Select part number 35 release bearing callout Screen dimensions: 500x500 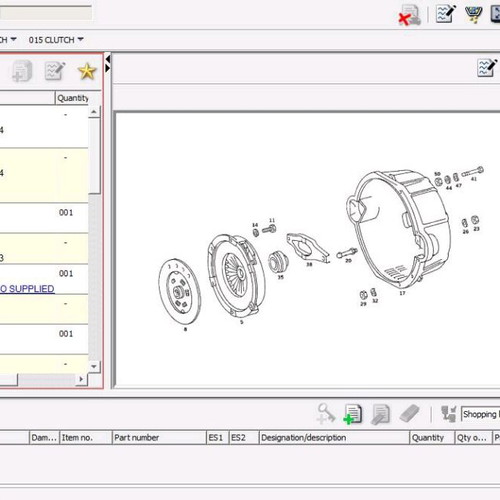(x=281, y=277)
